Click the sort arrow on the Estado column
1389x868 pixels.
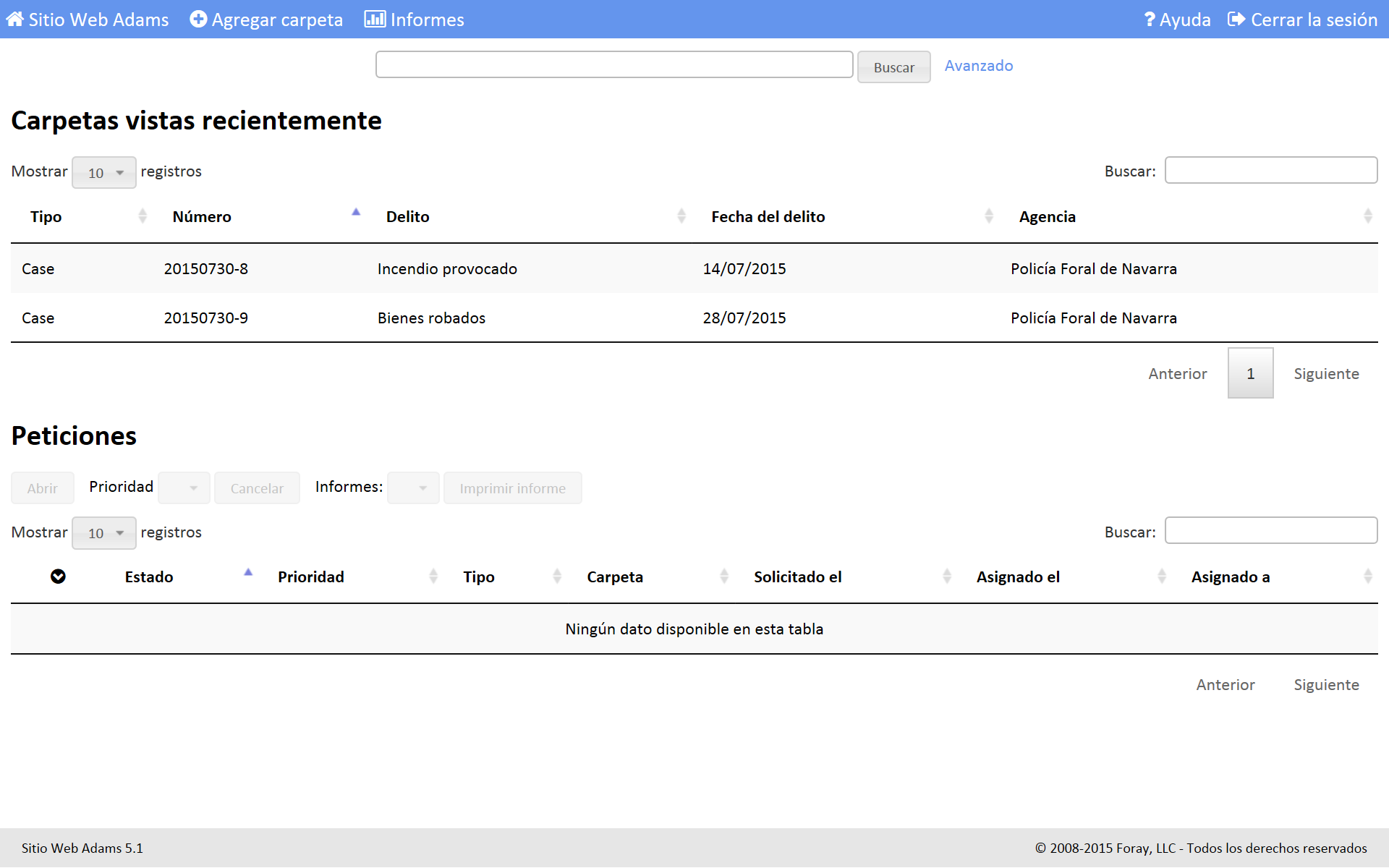point(248,573)
